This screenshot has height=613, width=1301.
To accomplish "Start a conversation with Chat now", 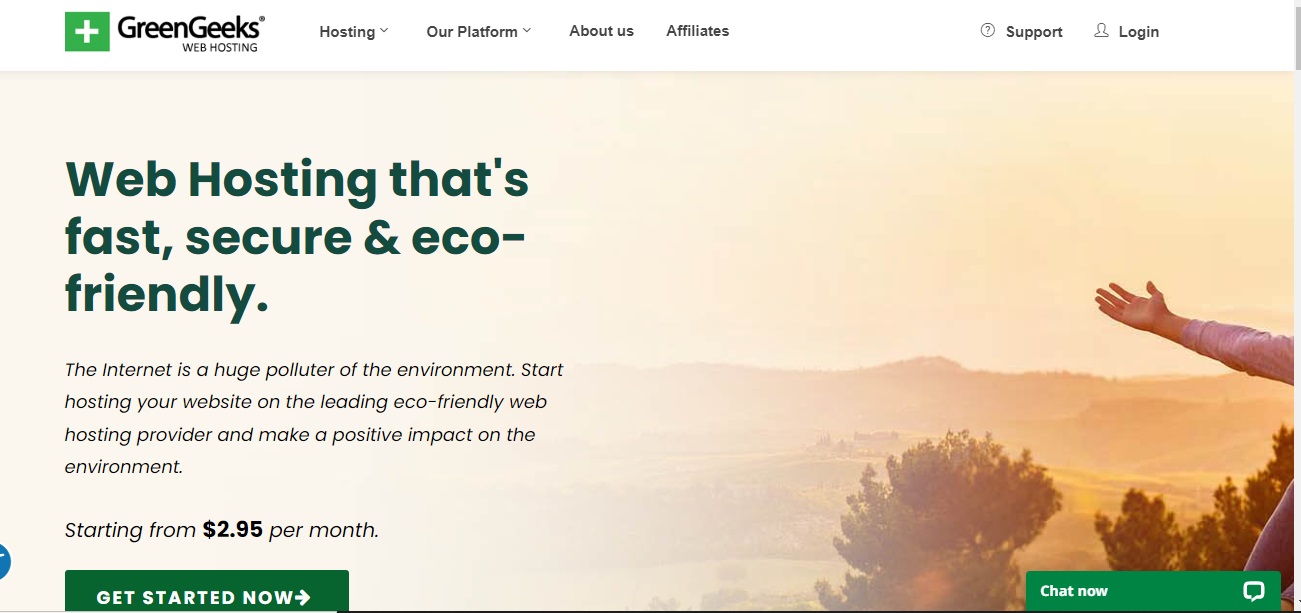I will [1074, 591].
